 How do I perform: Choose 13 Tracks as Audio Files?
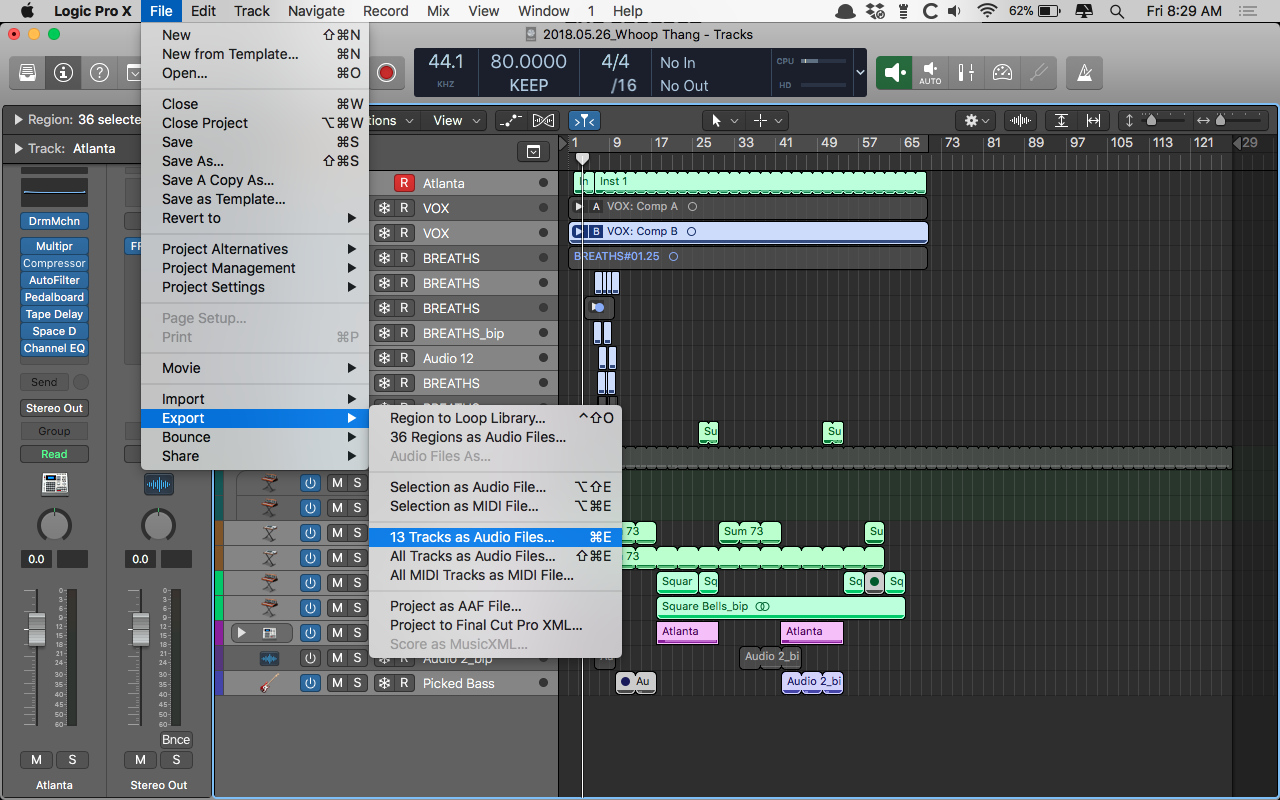[x=495, y=537]
